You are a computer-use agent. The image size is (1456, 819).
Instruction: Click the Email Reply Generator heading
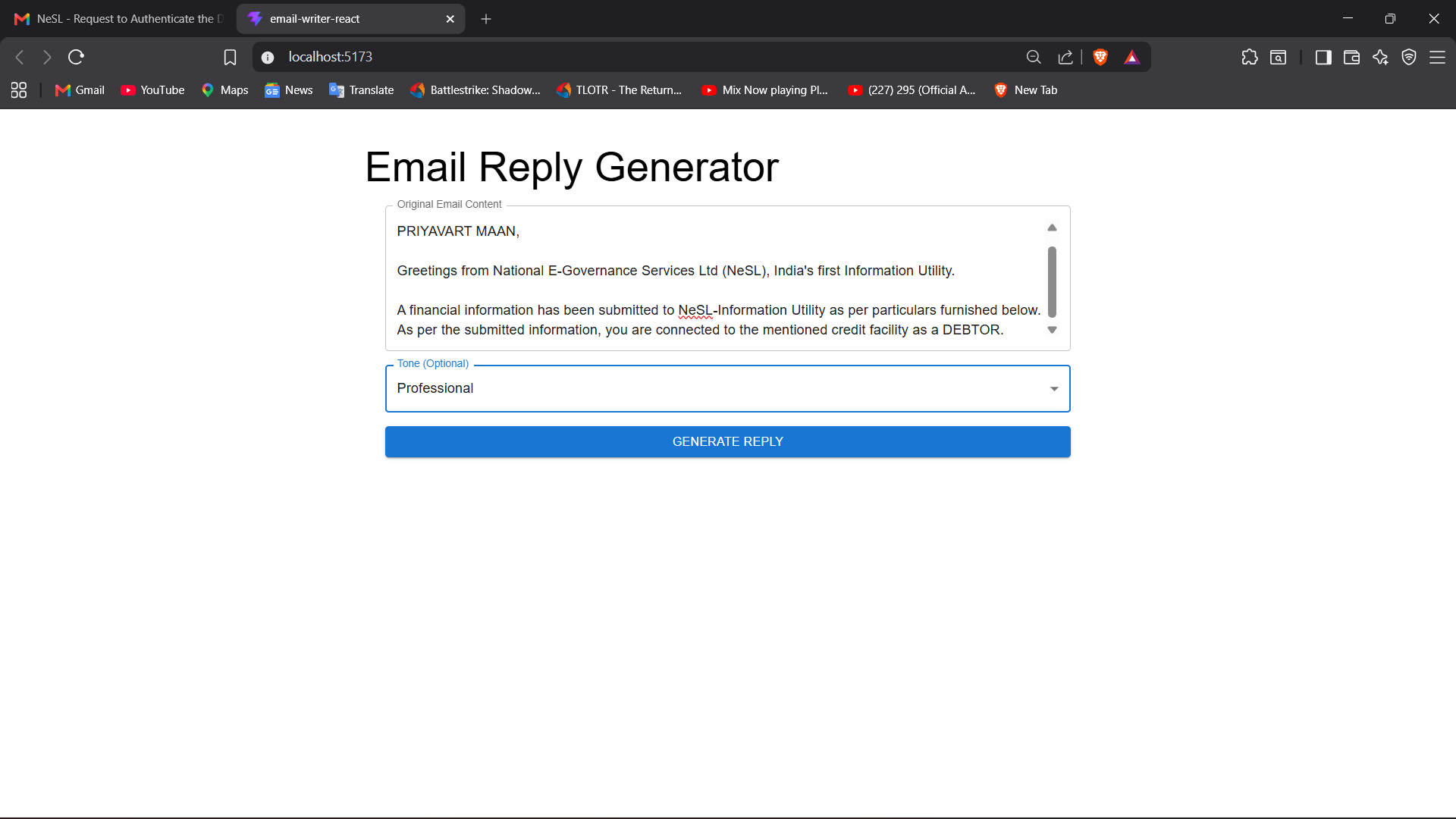(572, 167)
